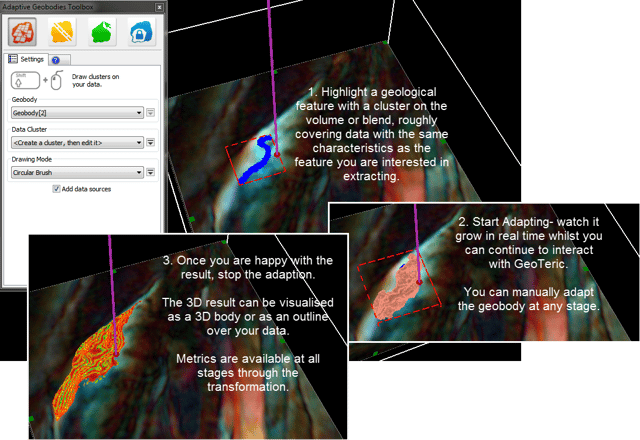Open the Geobody[2] dropdown
Image resolution: width=640 pixels, height=440 pixels.
tap(77, 113)
